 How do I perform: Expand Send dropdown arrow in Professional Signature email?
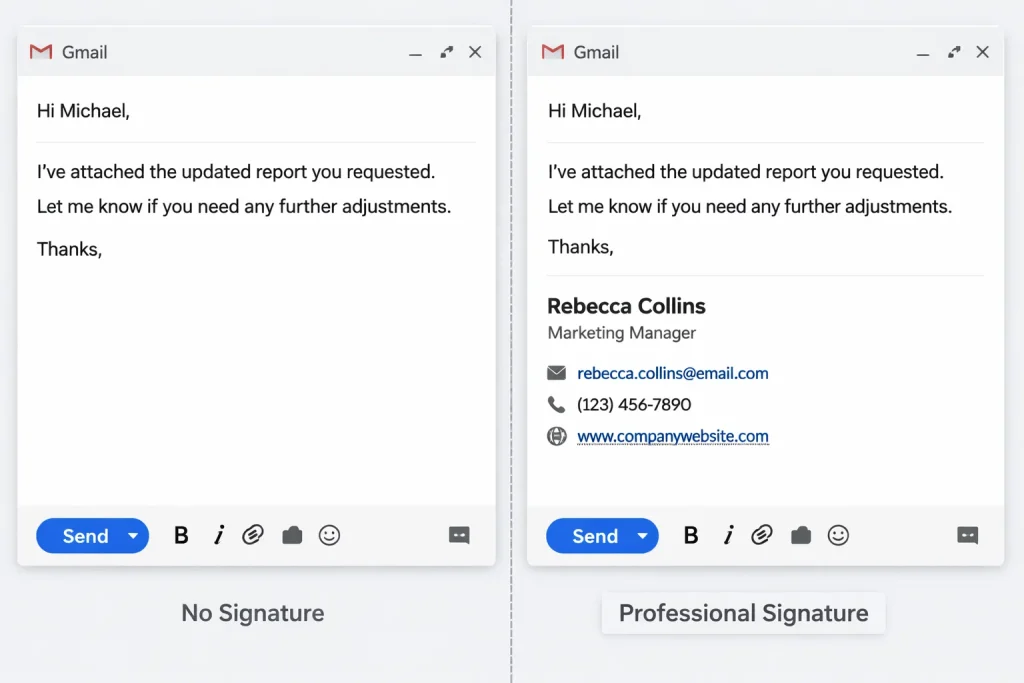pos(642,536)
